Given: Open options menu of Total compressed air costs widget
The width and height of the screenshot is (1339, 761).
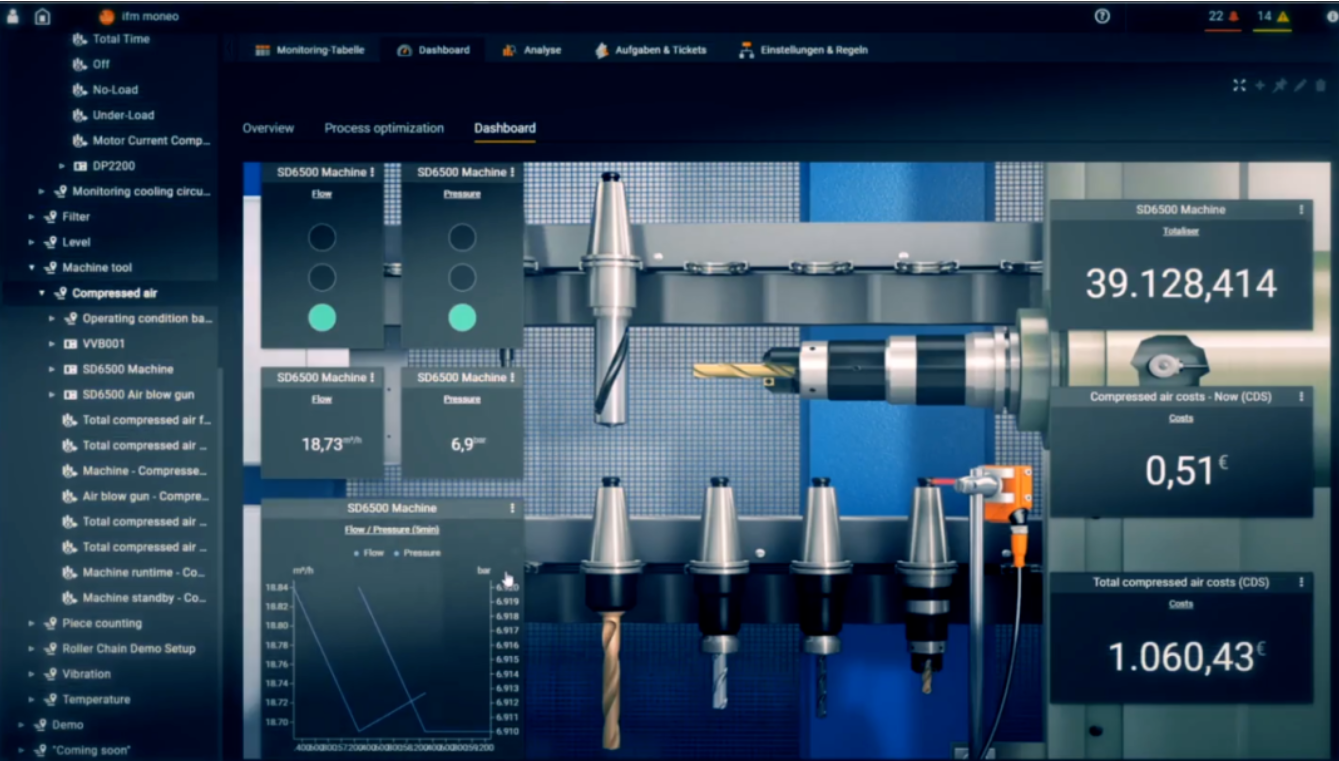Looking at the screenshot, I should (1301, 582).
